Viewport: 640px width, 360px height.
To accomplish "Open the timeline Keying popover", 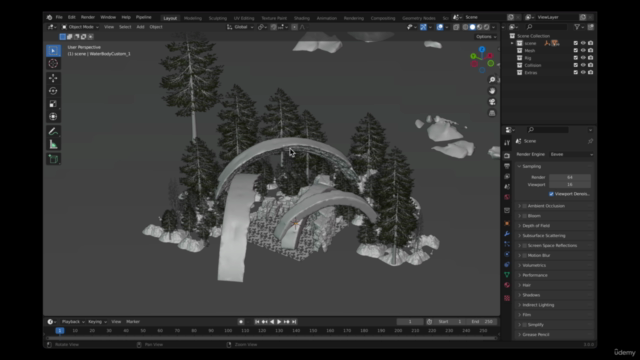I will (97, 322).
